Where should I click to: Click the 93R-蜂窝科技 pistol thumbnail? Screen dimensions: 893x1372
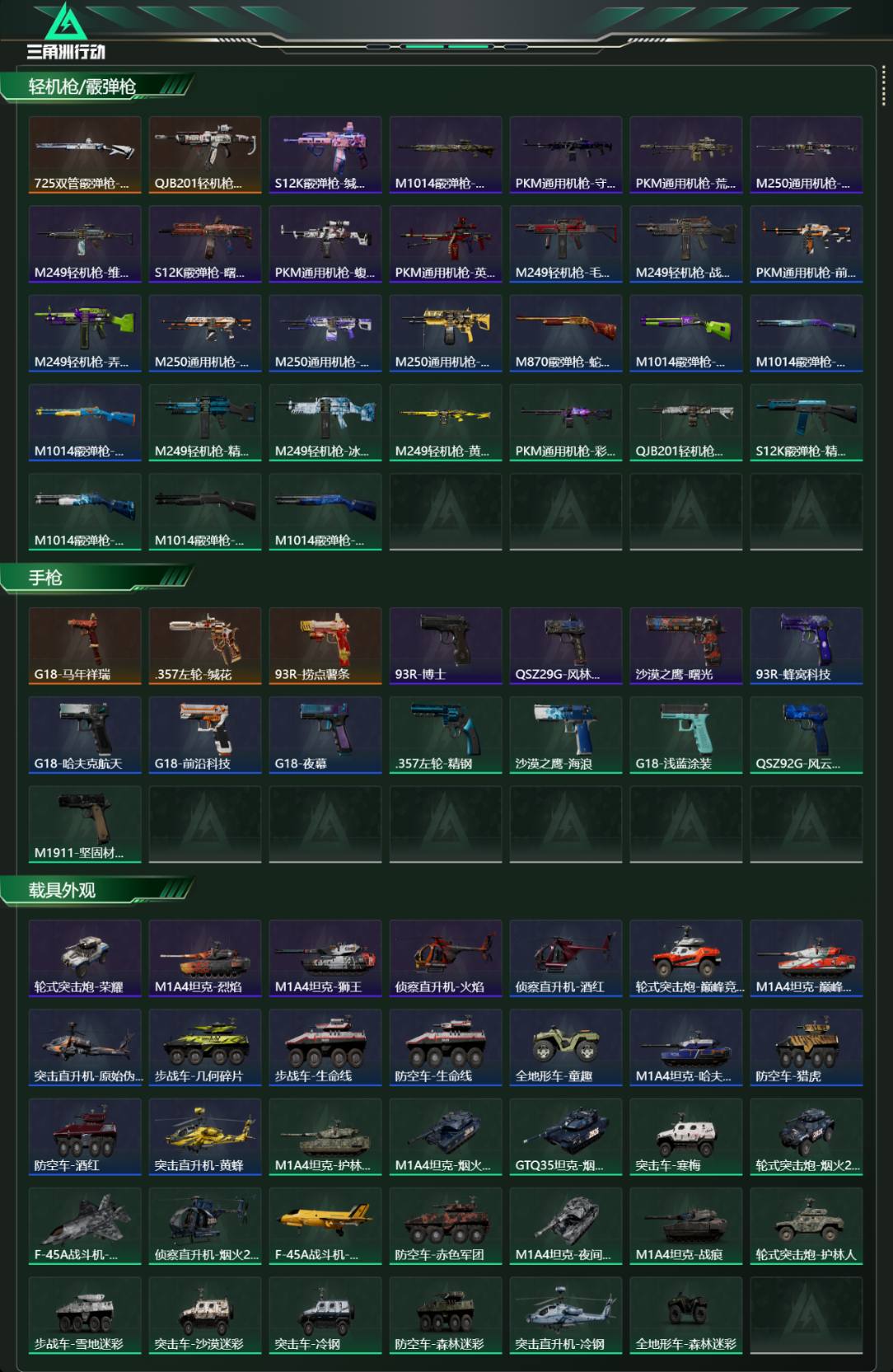[807, 646]
